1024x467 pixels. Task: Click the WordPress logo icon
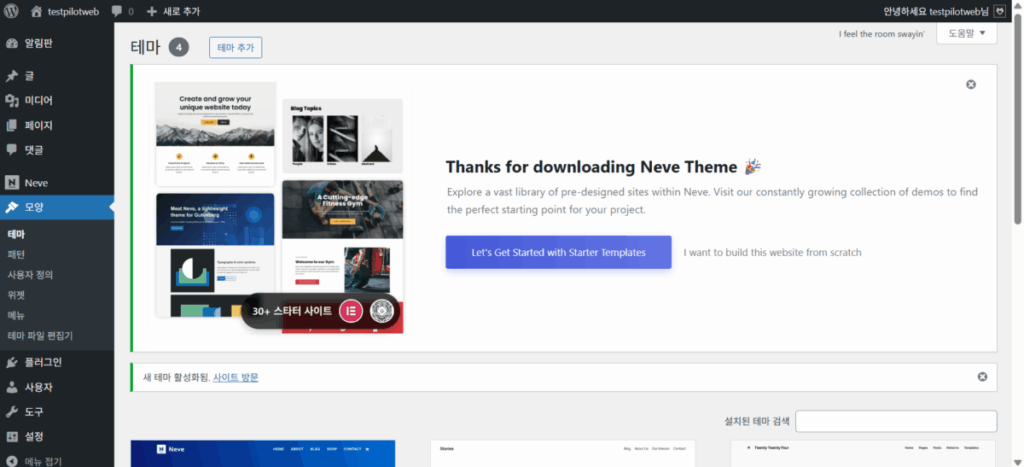pos(12,11)
